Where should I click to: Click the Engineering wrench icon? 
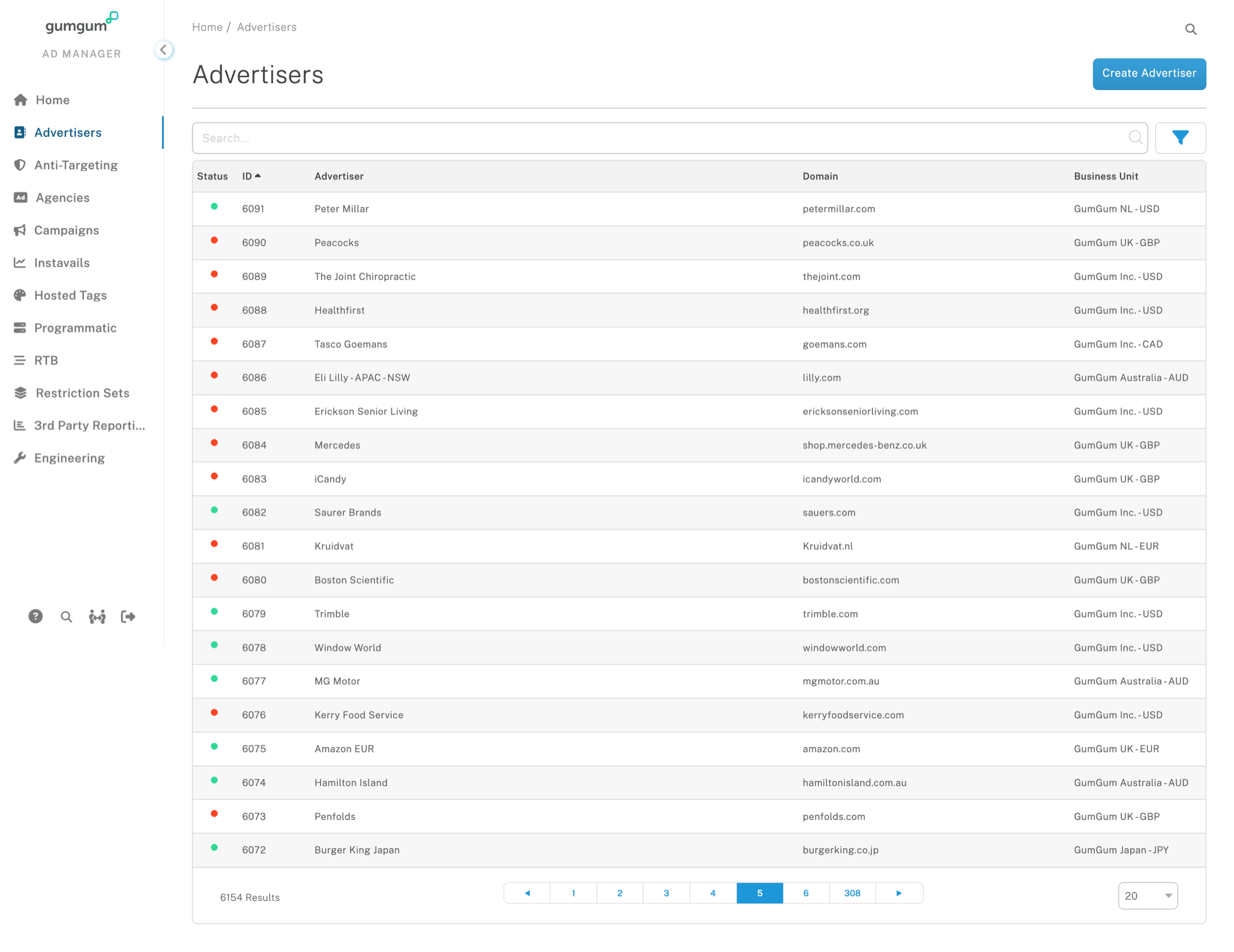click(20, 458)
